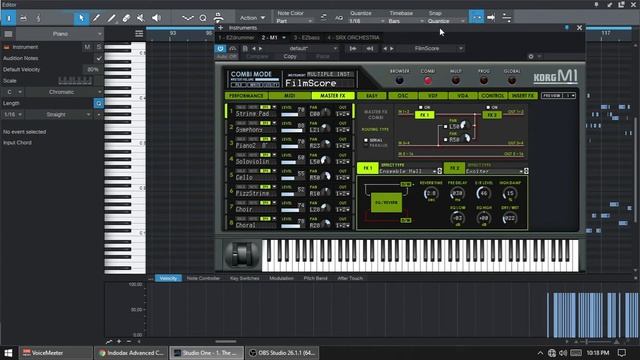Toggle FX 1 ON checkbox
The image size is (640, 360).
(x=421, y=107)
